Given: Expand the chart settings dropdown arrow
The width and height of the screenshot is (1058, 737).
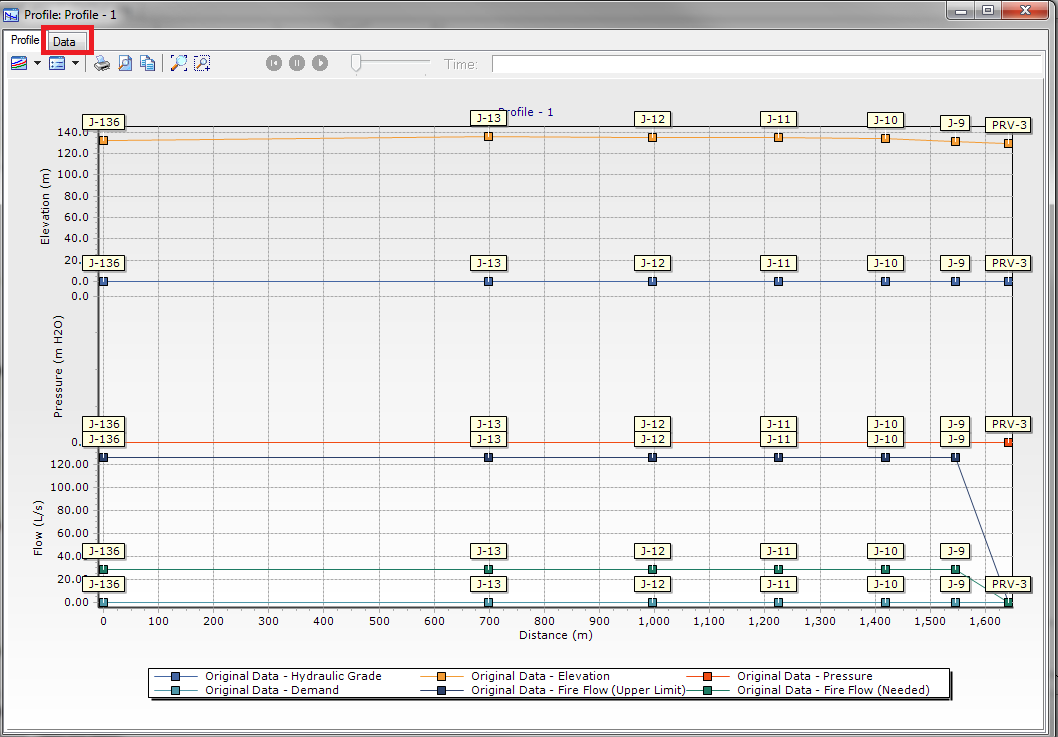Looking at the screenshot, I should (x=37, y=64).
